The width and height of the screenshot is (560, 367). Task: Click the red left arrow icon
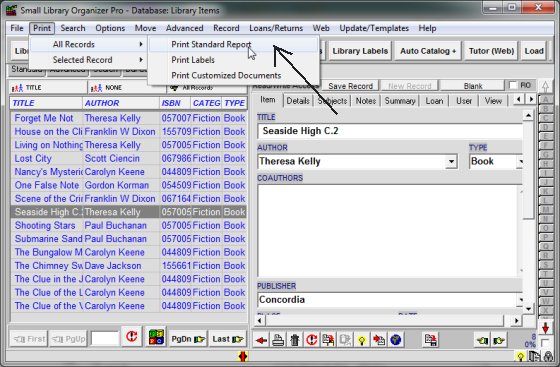pyautogui.click(x=261, y=340)
